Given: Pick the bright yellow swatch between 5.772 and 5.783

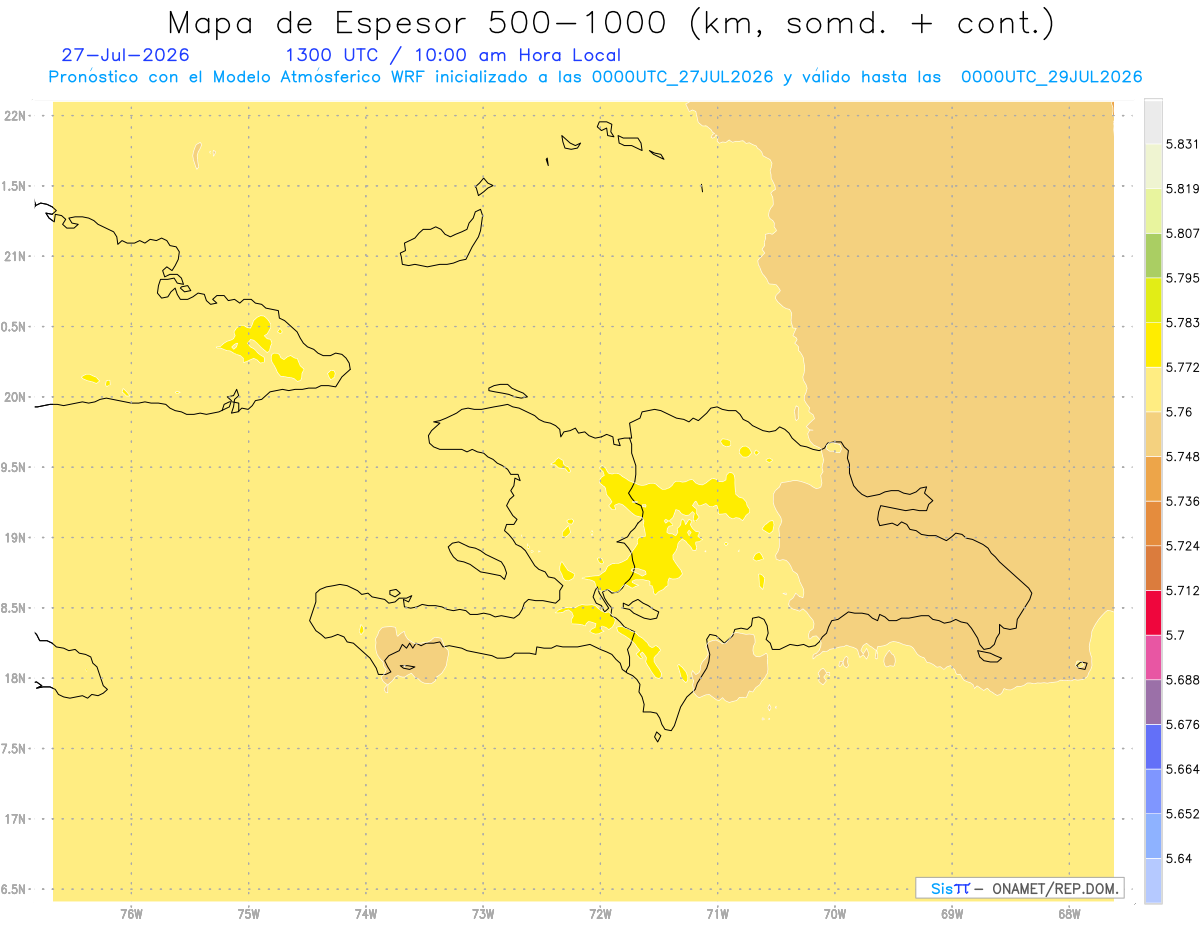Looking at the screenshot, I should point(1153,344).
